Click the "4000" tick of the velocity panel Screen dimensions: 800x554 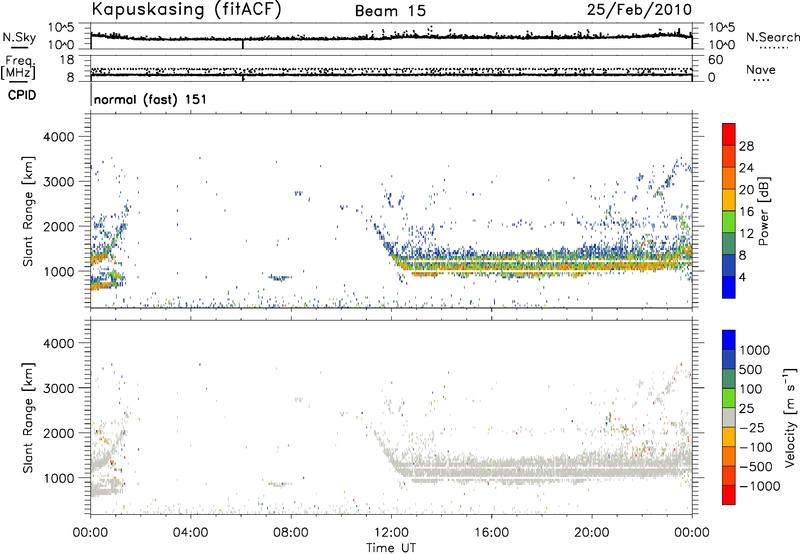coord(59,343)
